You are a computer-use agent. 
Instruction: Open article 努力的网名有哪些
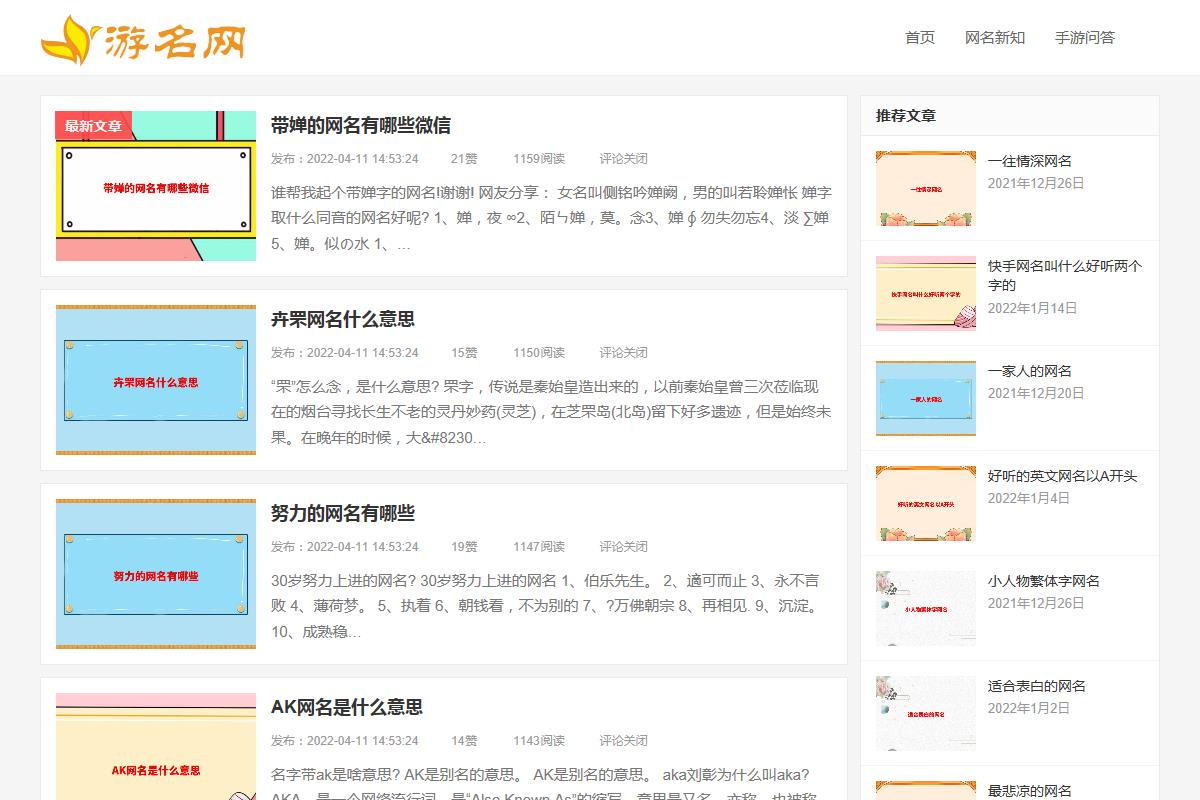tap(343, 513)
